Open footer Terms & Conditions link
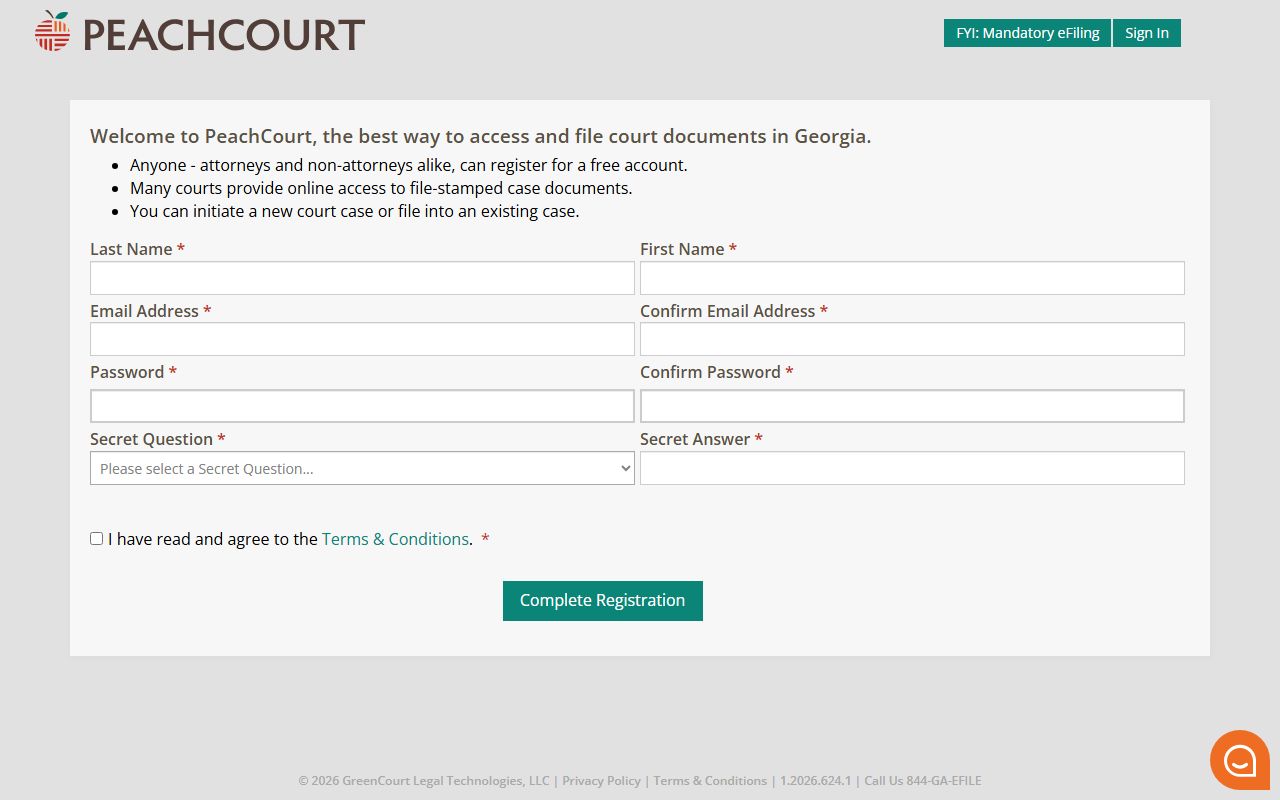 (x=710, y=781)
